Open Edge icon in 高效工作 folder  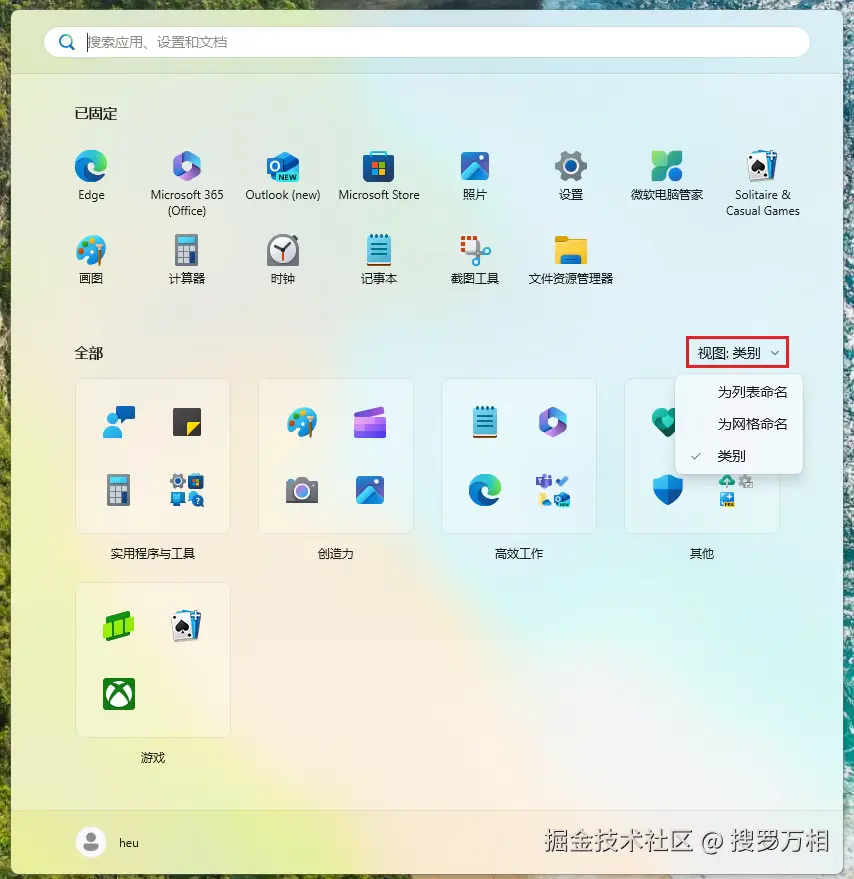[485, 490]
